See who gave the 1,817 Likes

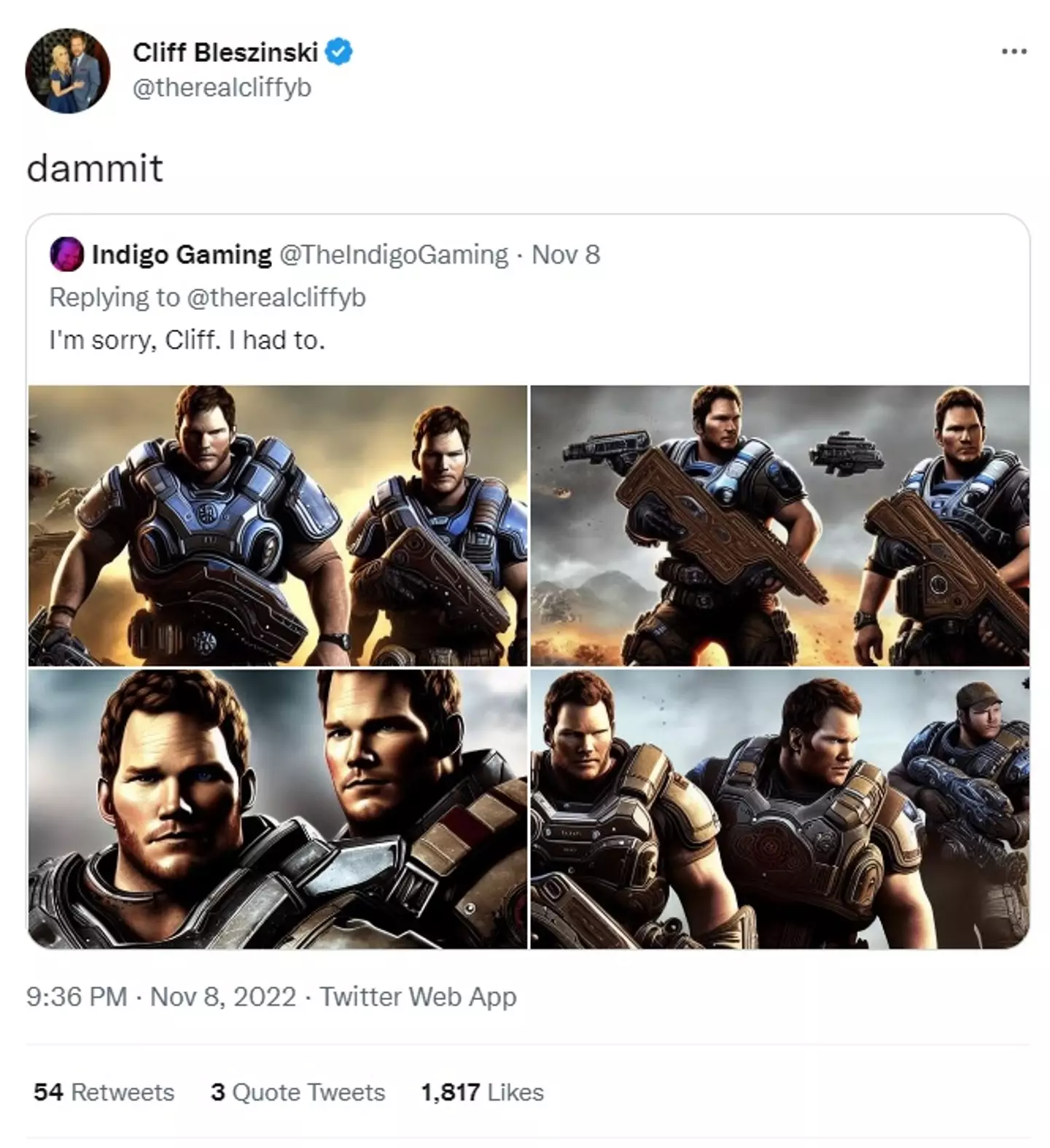(x=482, y=1092)
